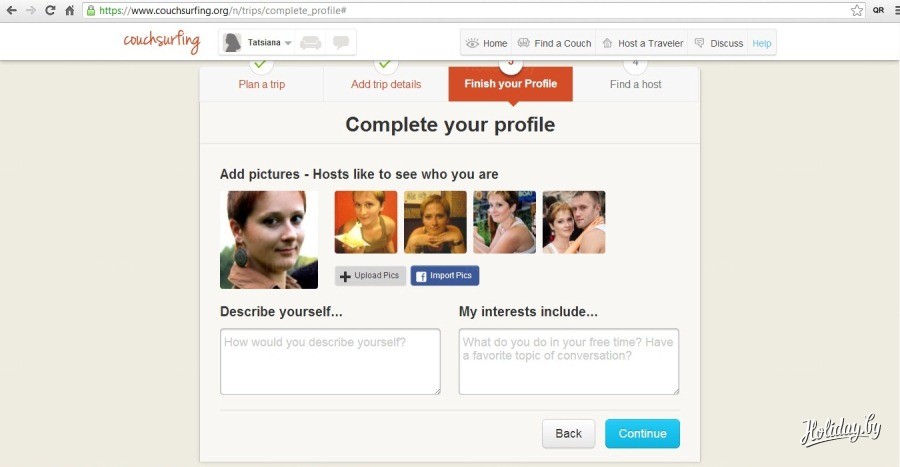900x467 pixels.
Task: Open the QR extension icon
Action: [x=879, y=10]
